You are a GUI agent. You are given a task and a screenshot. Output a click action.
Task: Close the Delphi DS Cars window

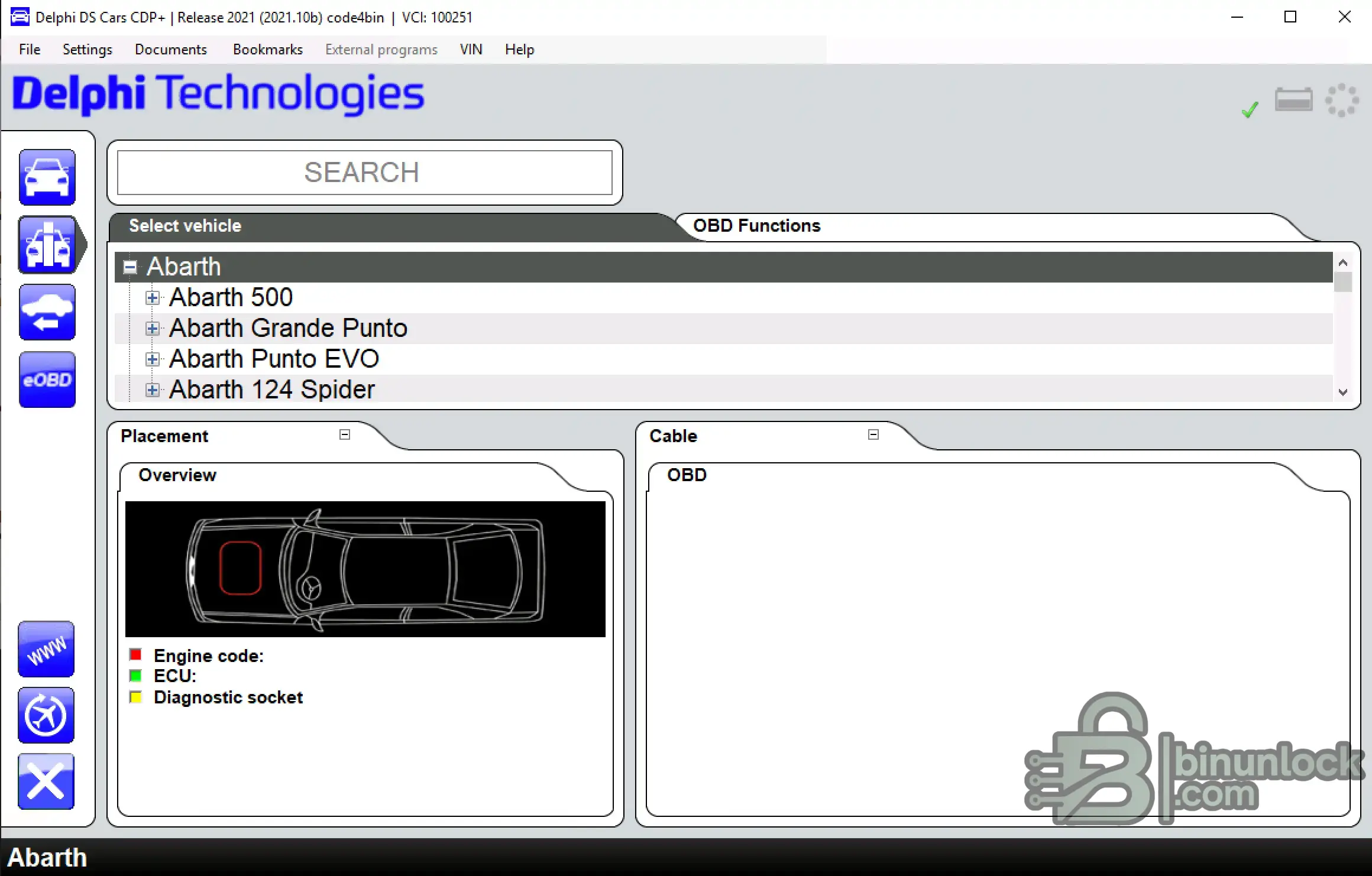1344,17
